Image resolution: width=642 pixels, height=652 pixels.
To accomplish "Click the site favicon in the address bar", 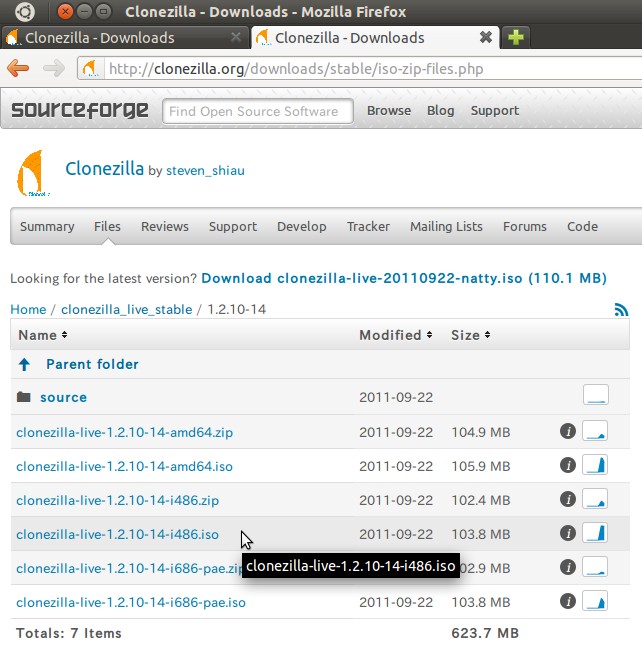I will coord(90,68).
